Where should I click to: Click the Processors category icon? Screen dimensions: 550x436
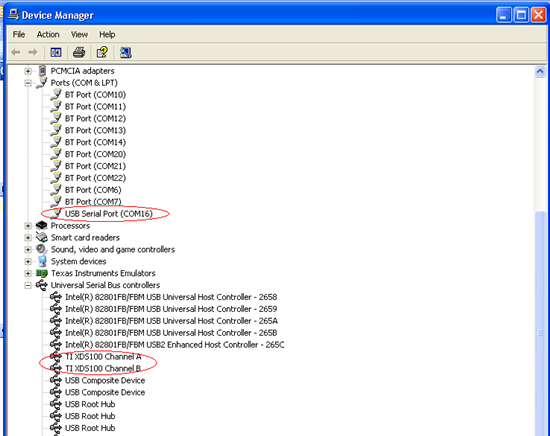[42, 226]
